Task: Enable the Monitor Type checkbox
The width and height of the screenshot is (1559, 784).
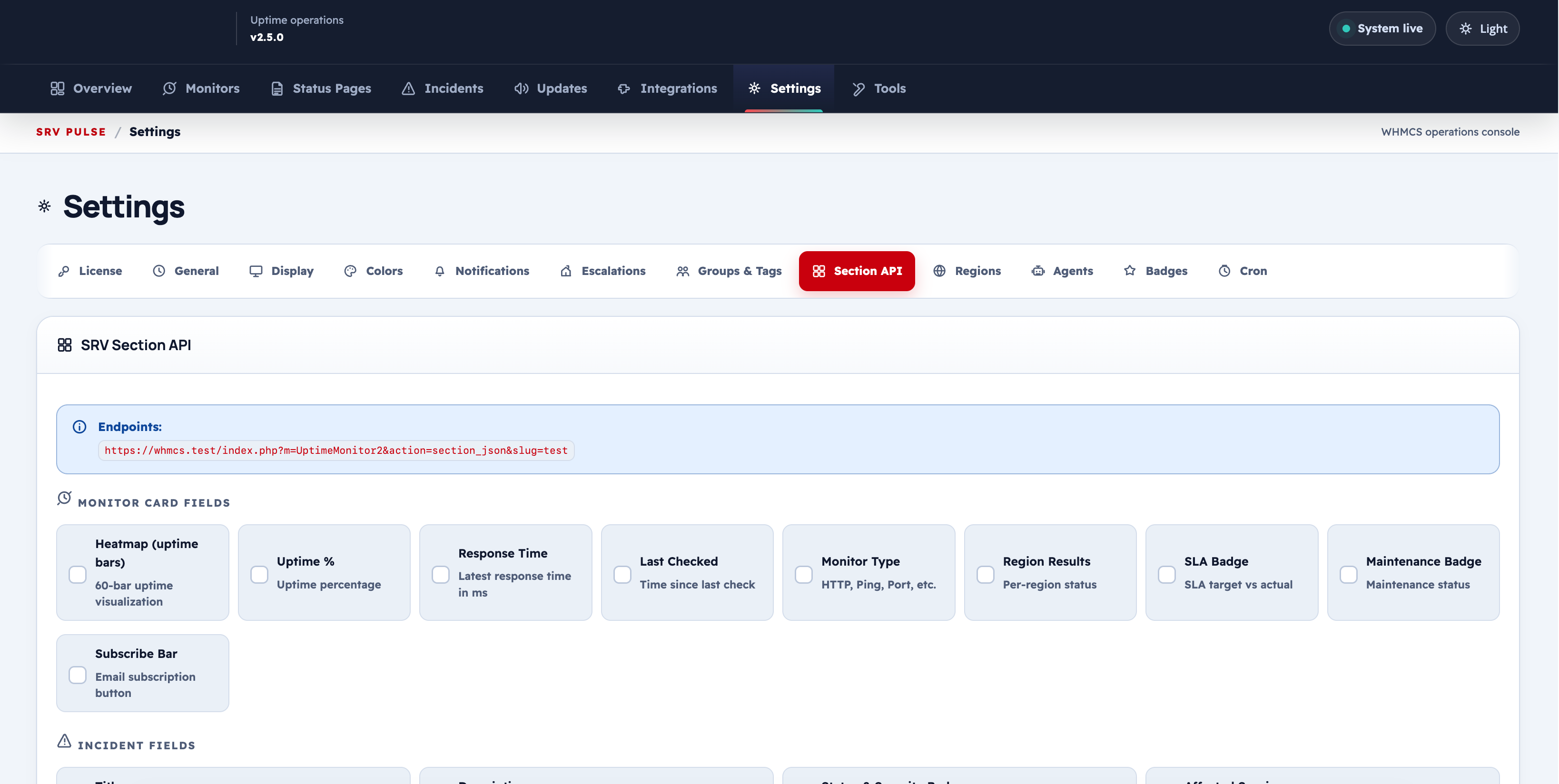Action: pyautogui.click(x=804, y=574)
